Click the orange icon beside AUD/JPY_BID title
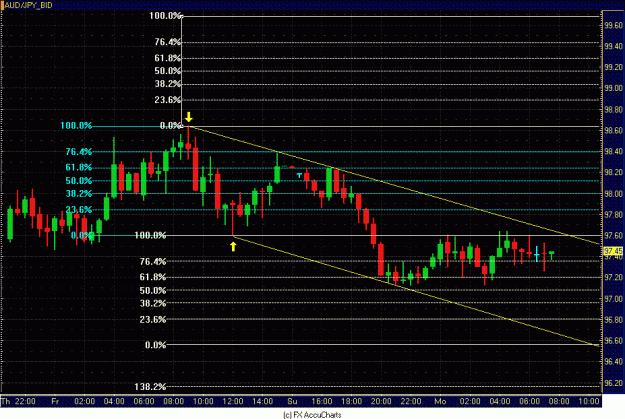625x419 pixels. [x=2, y=5]
